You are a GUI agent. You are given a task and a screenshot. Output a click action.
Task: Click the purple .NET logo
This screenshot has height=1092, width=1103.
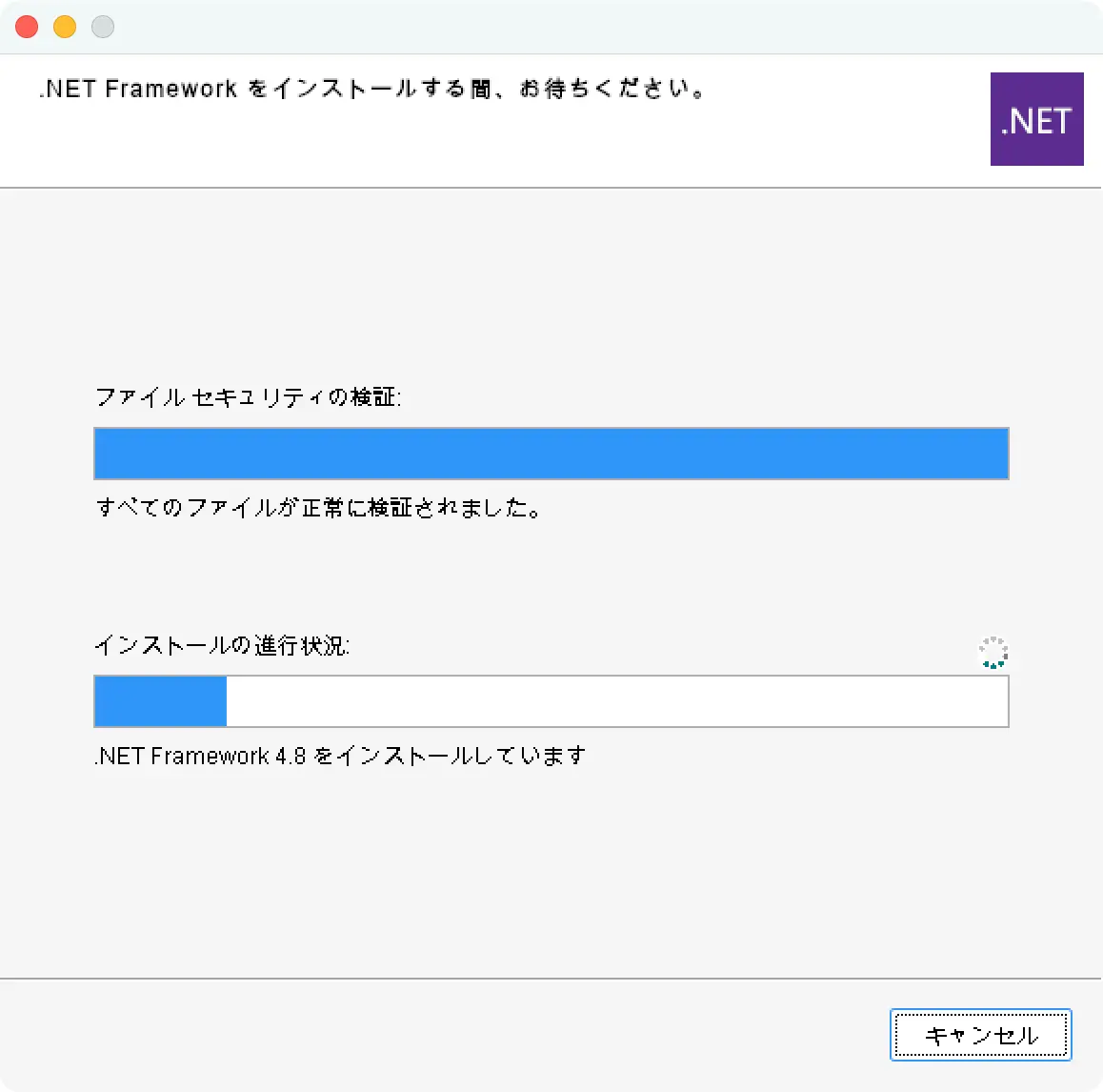(1036, 119)
